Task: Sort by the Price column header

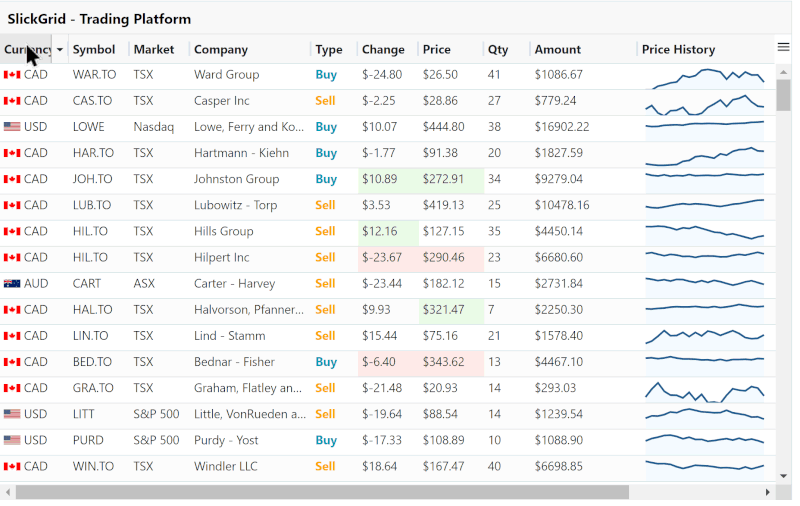Action: click(x=437, y=49)
